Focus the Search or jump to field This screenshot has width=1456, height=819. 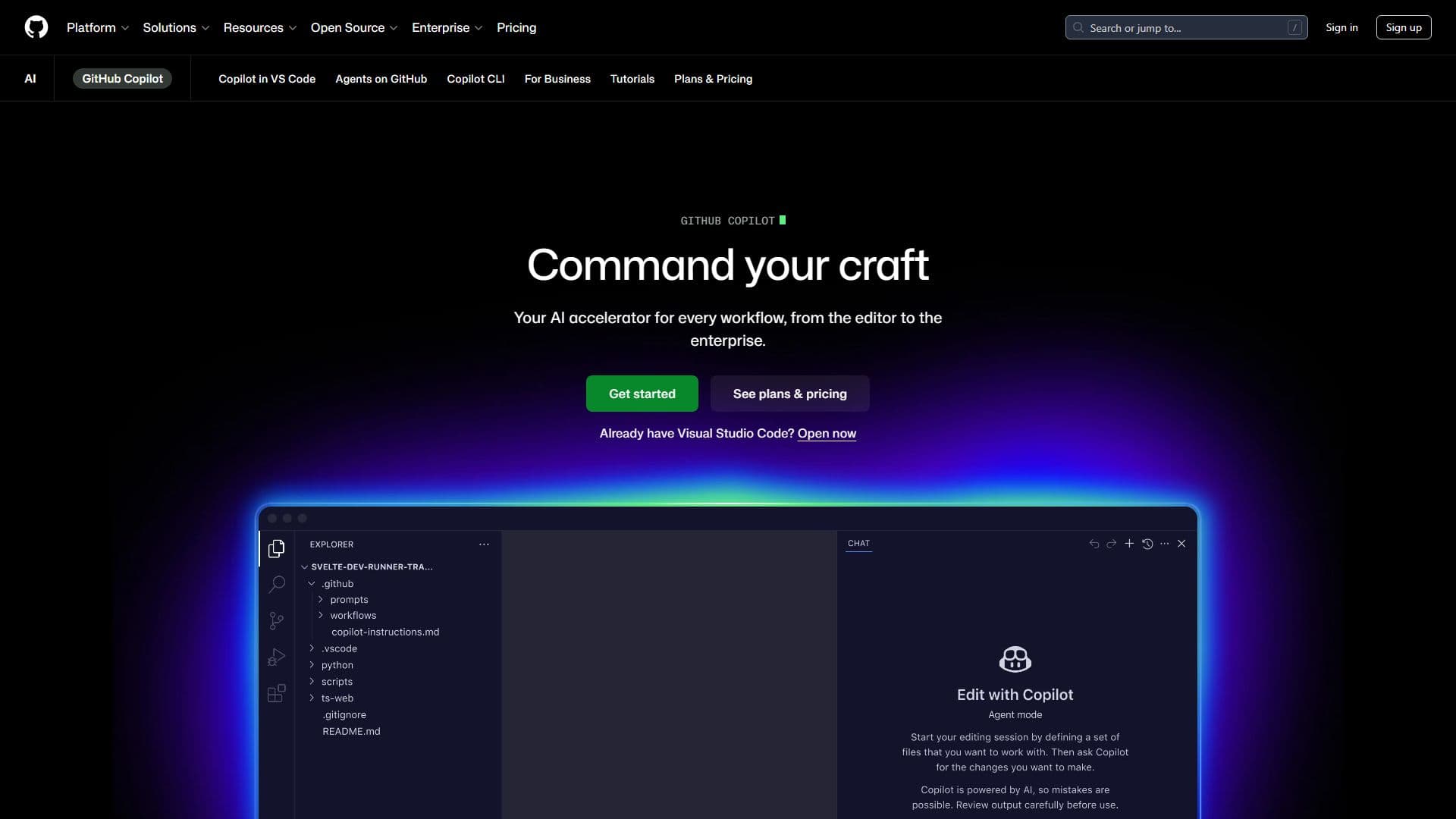[x=1186, y=27]
